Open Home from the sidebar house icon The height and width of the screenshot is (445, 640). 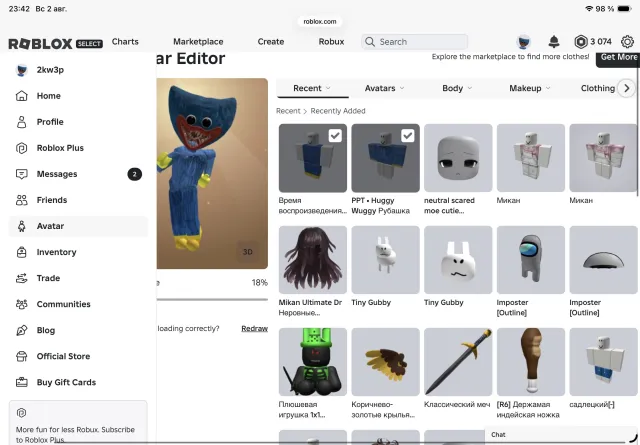pos(22,96)
